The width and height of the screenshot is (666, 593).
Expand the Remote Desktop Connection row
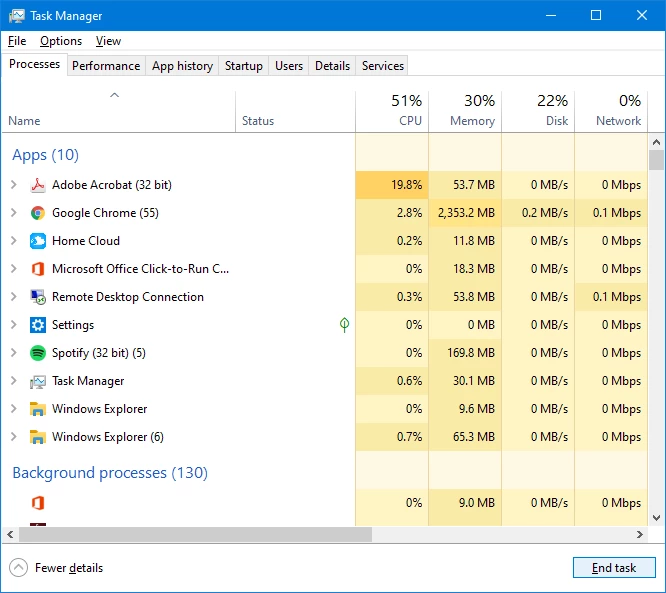coord(14,297)
